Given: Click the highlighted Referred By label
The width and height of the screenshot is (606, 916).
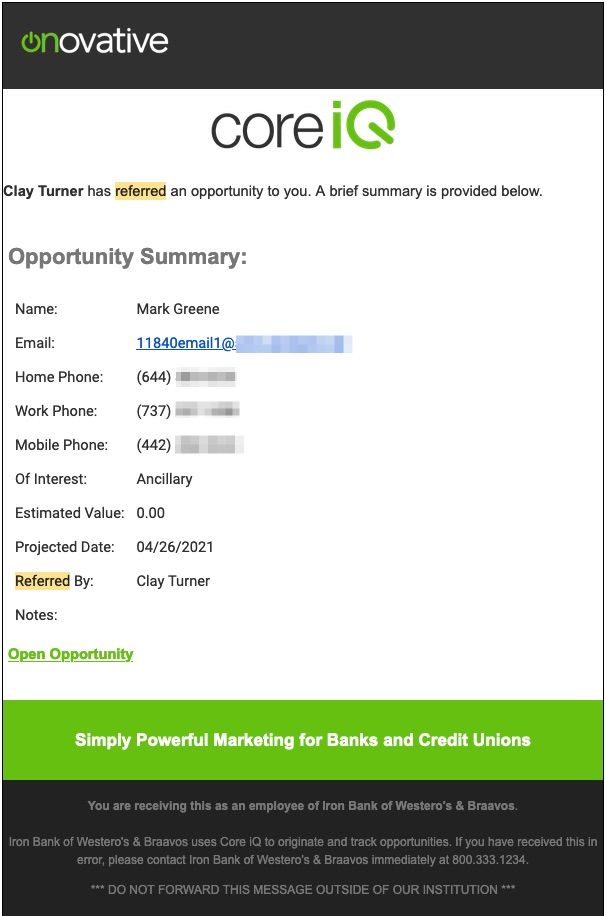Looking at the screenshot, I should click(x=54, y=581).
